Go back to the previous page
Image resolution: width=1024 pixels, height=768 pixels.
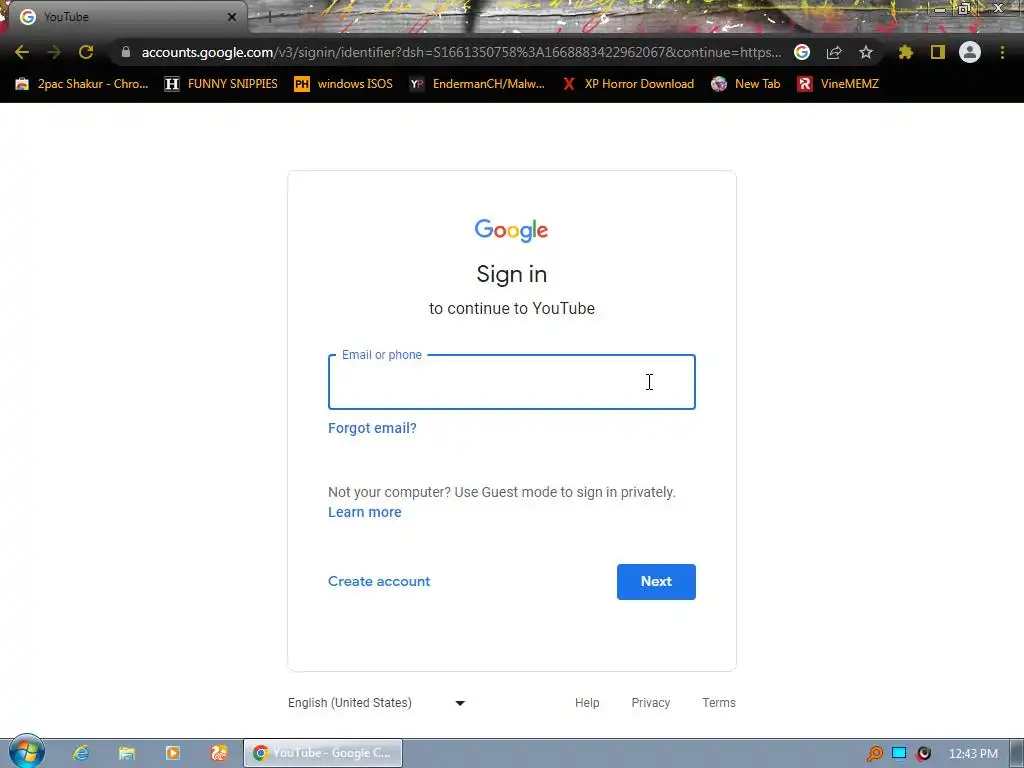click(22, 52)
